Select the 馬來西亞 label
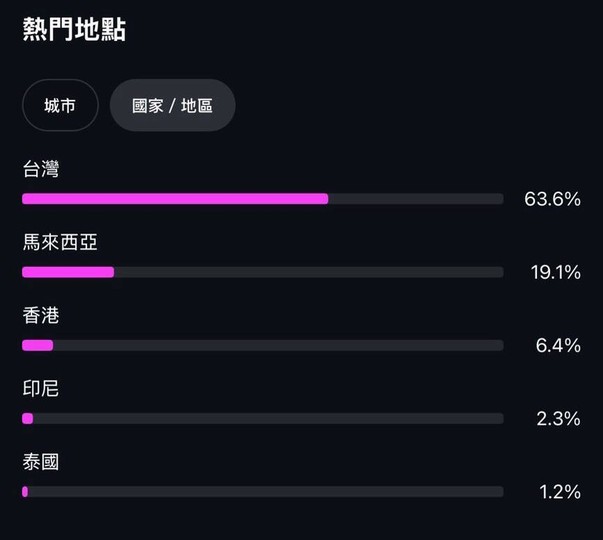Viewport: 603px width, 540px height. pyautogui.click(x=60, y=242)
